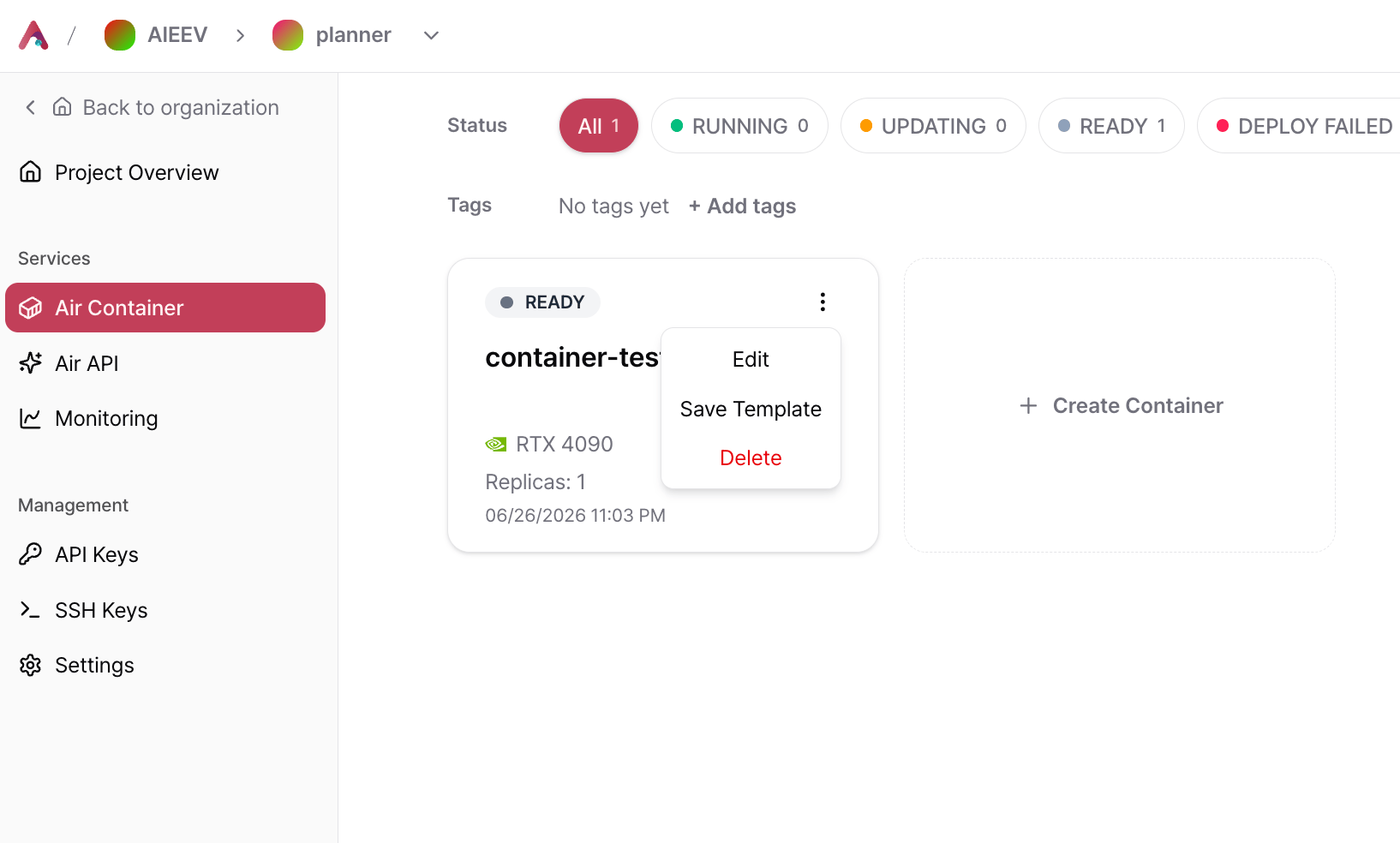Click the planner project breadcrumb name
The height and width of the screenshot is (843, 1400).
tap(353, 35)
